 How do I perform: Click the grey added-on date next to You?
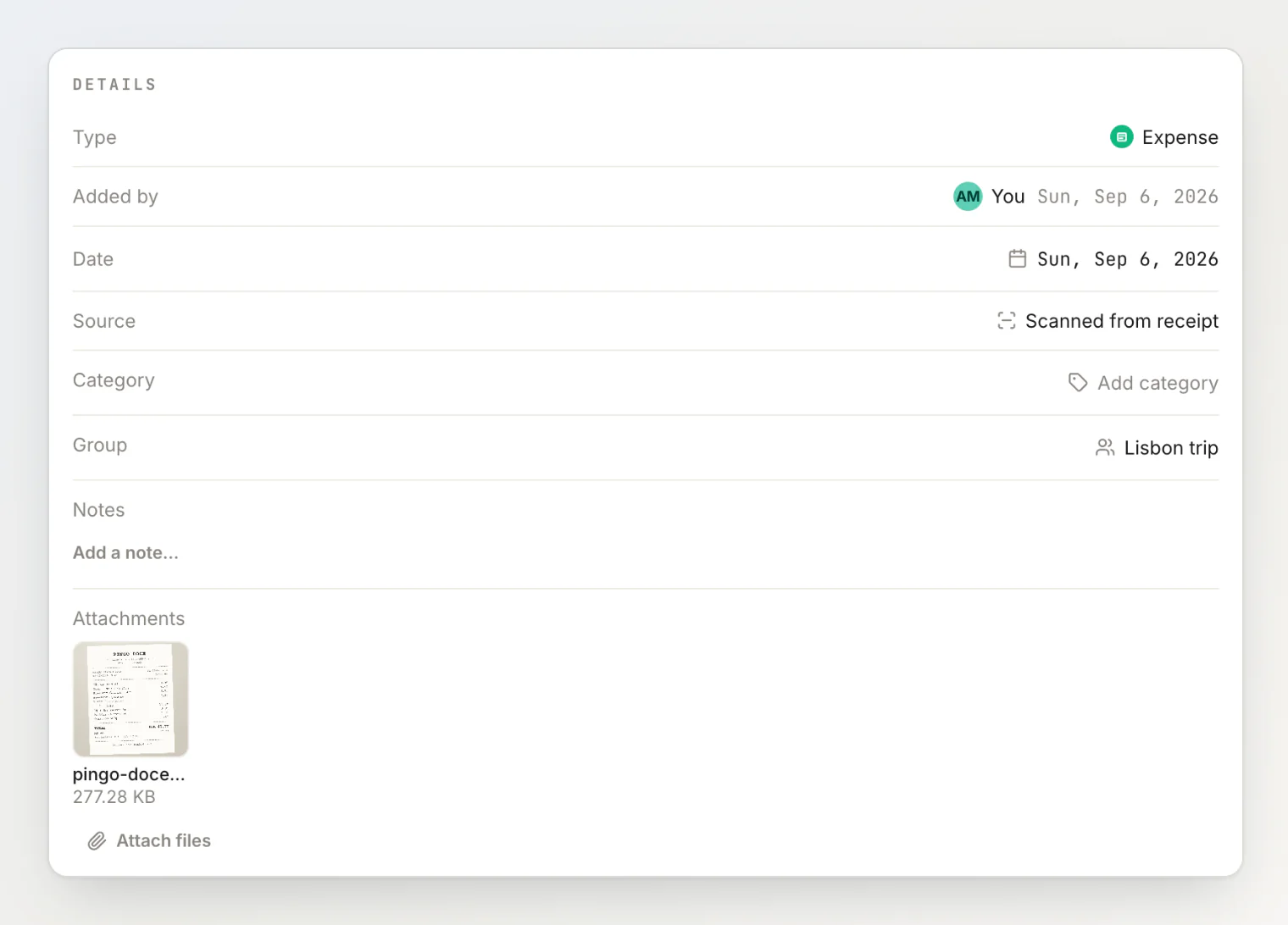(1128, 197)
